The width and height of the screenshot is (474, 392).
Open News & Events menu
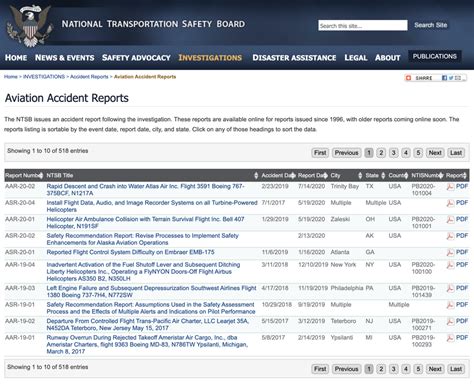pos(65,58)
